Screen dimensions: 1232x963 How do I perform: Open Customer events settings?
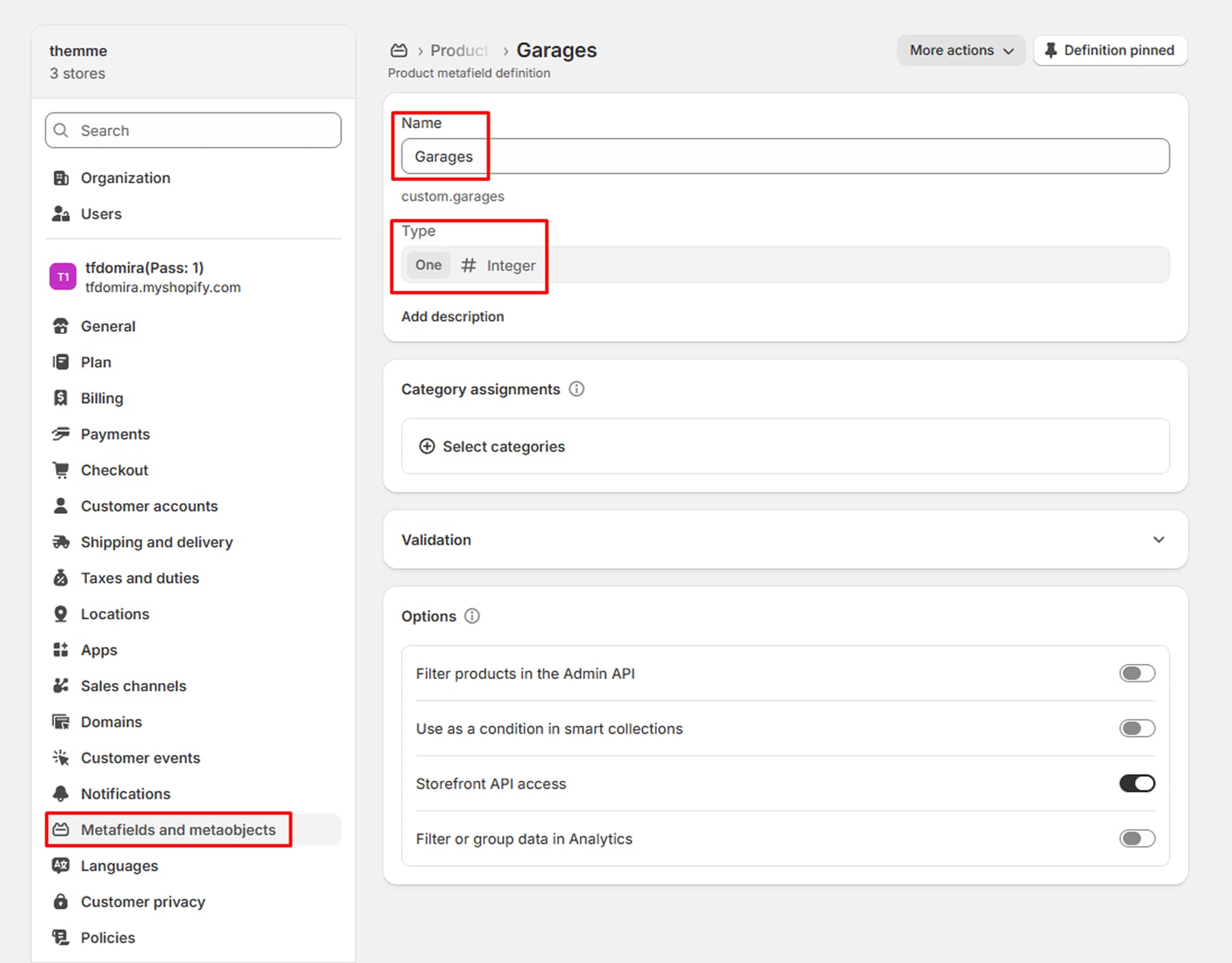[193, 758]
